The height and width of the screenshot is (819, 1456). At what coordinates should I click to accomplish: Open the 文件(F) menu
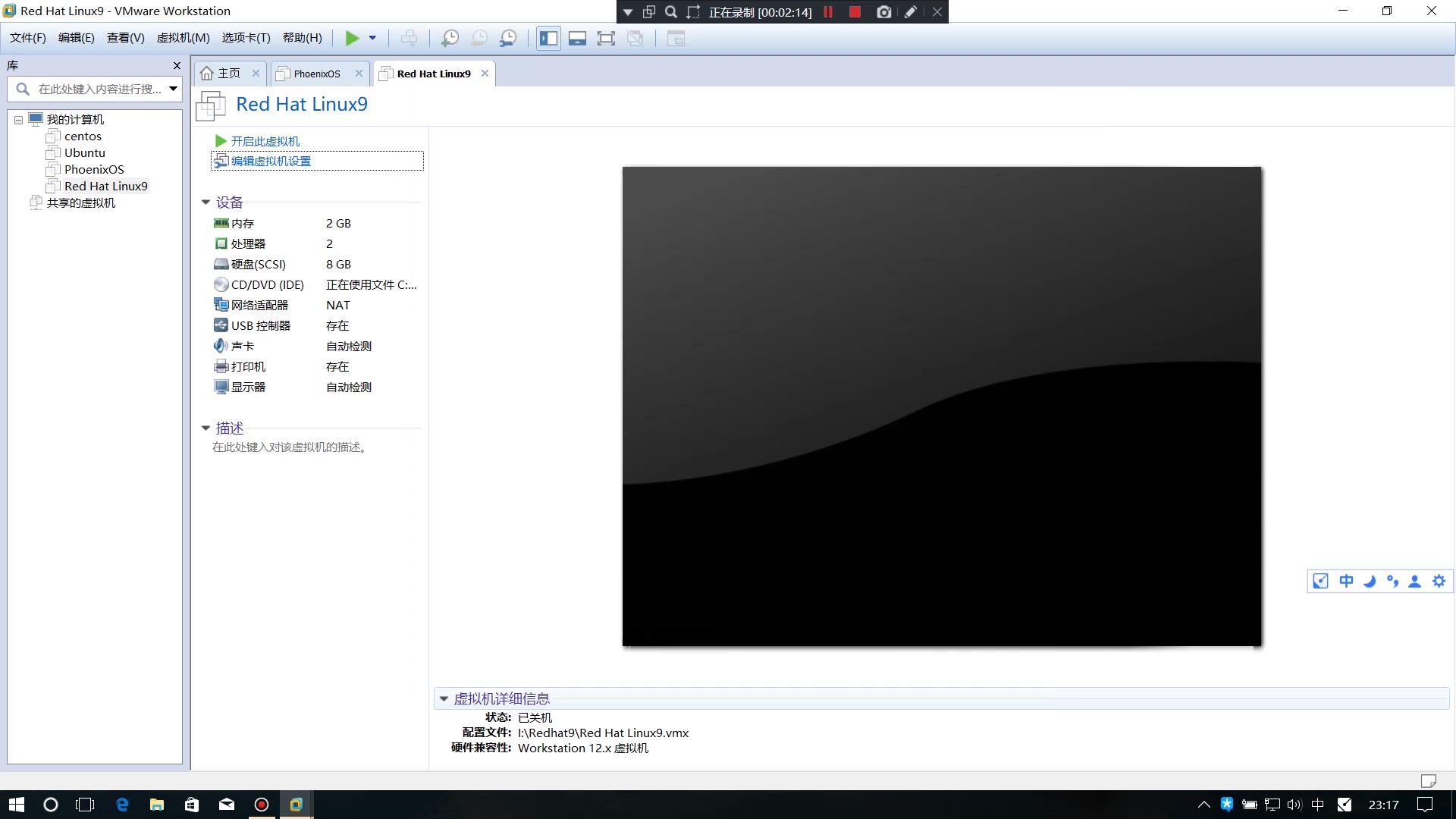28,38
